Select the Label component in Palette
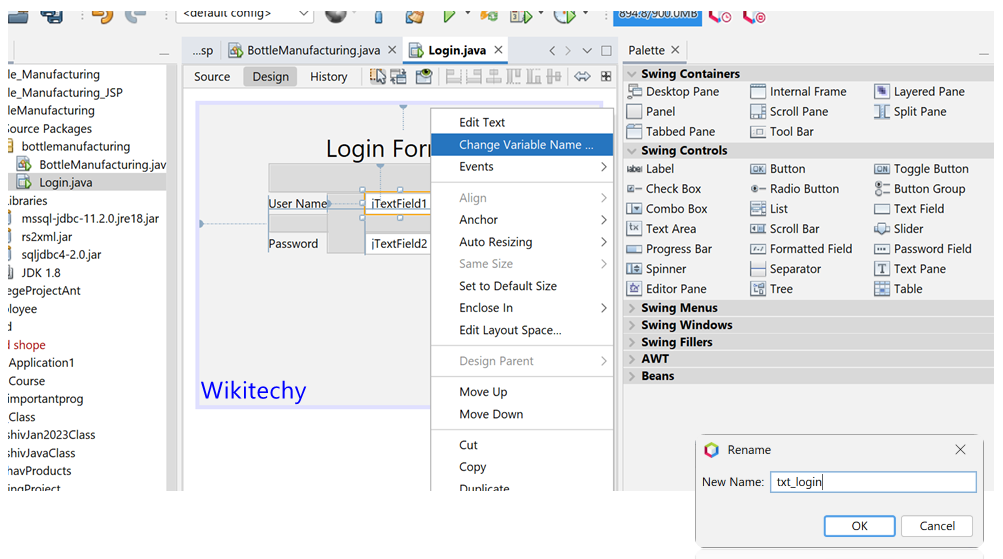Image resolution: width=1003 pixels, height=559 pixels. click(659, 169)
